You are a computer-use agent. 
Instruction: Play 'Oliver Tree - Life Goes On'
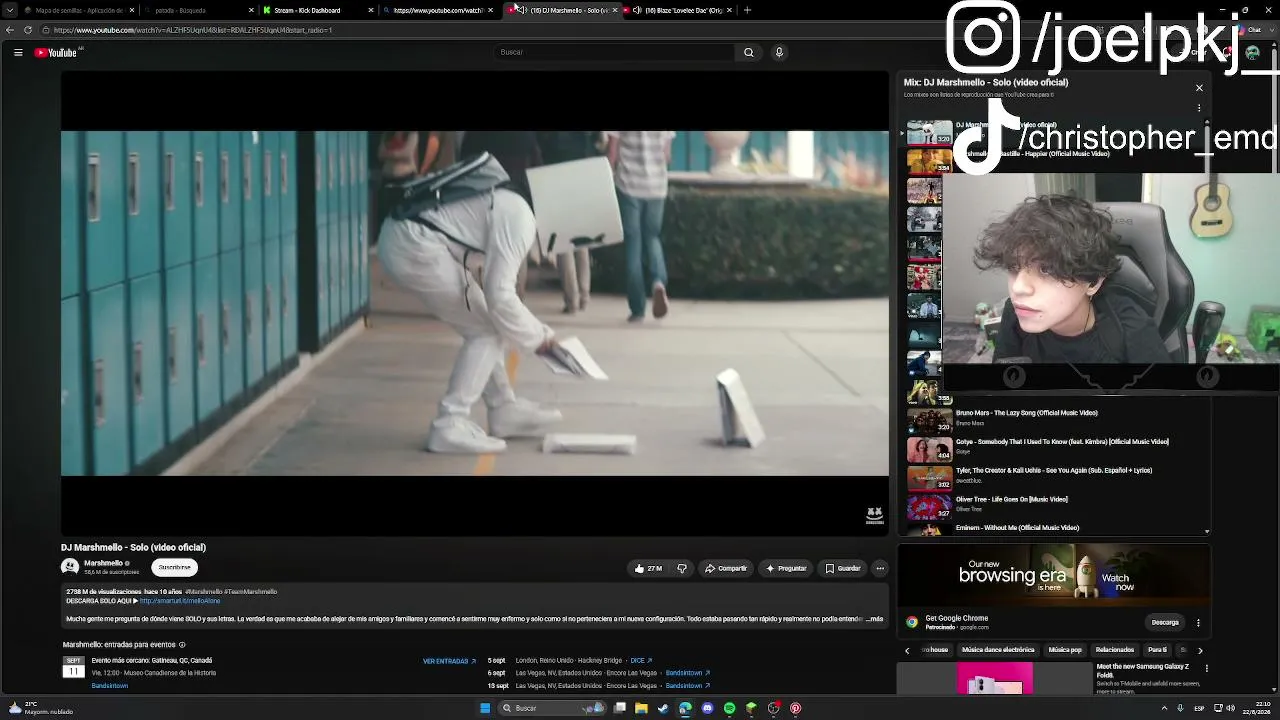1056,507
